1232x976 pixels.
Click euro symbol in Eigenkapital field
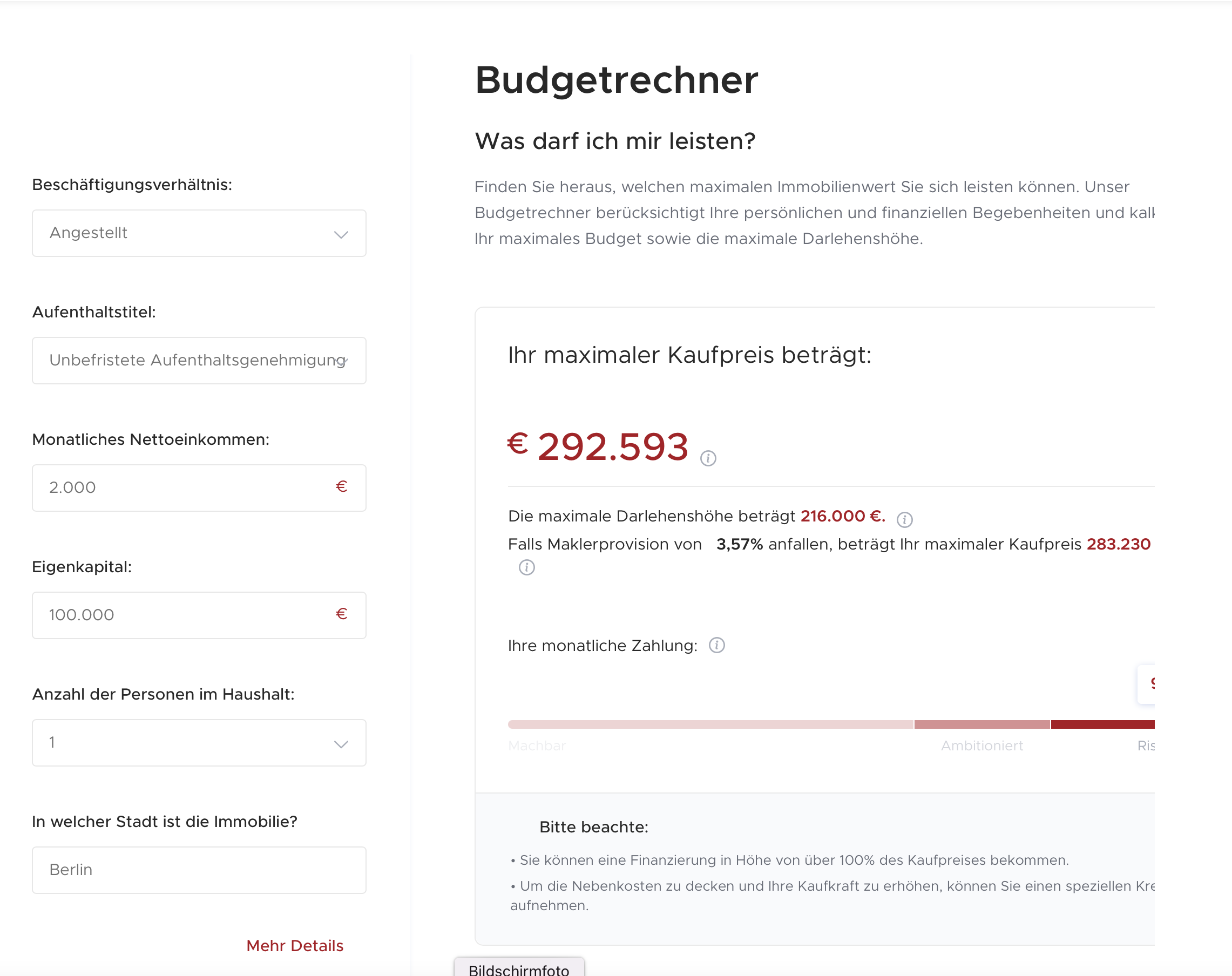342,614
